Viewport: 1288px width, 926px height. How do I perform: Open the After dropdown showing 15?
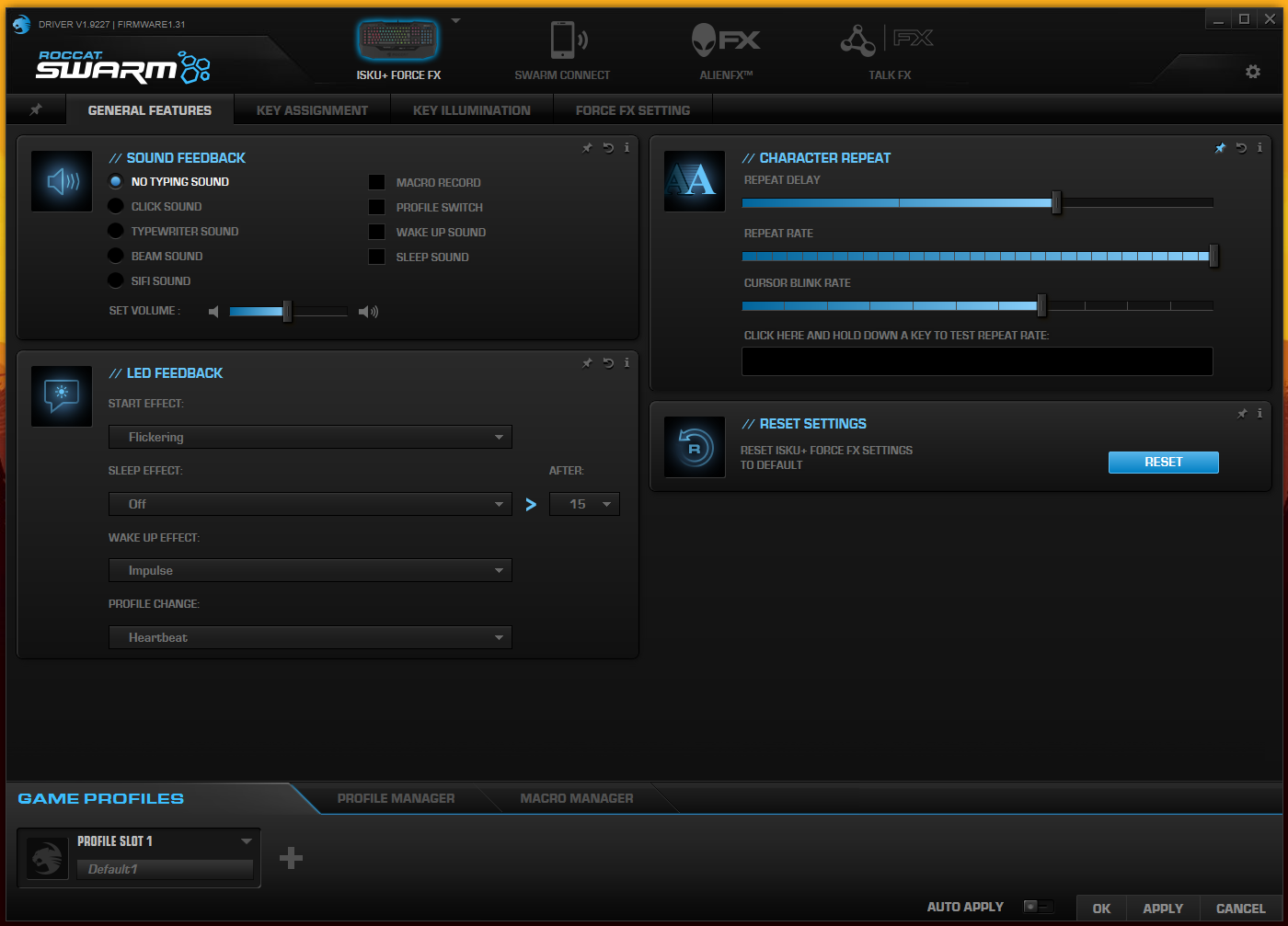[584, 504]
